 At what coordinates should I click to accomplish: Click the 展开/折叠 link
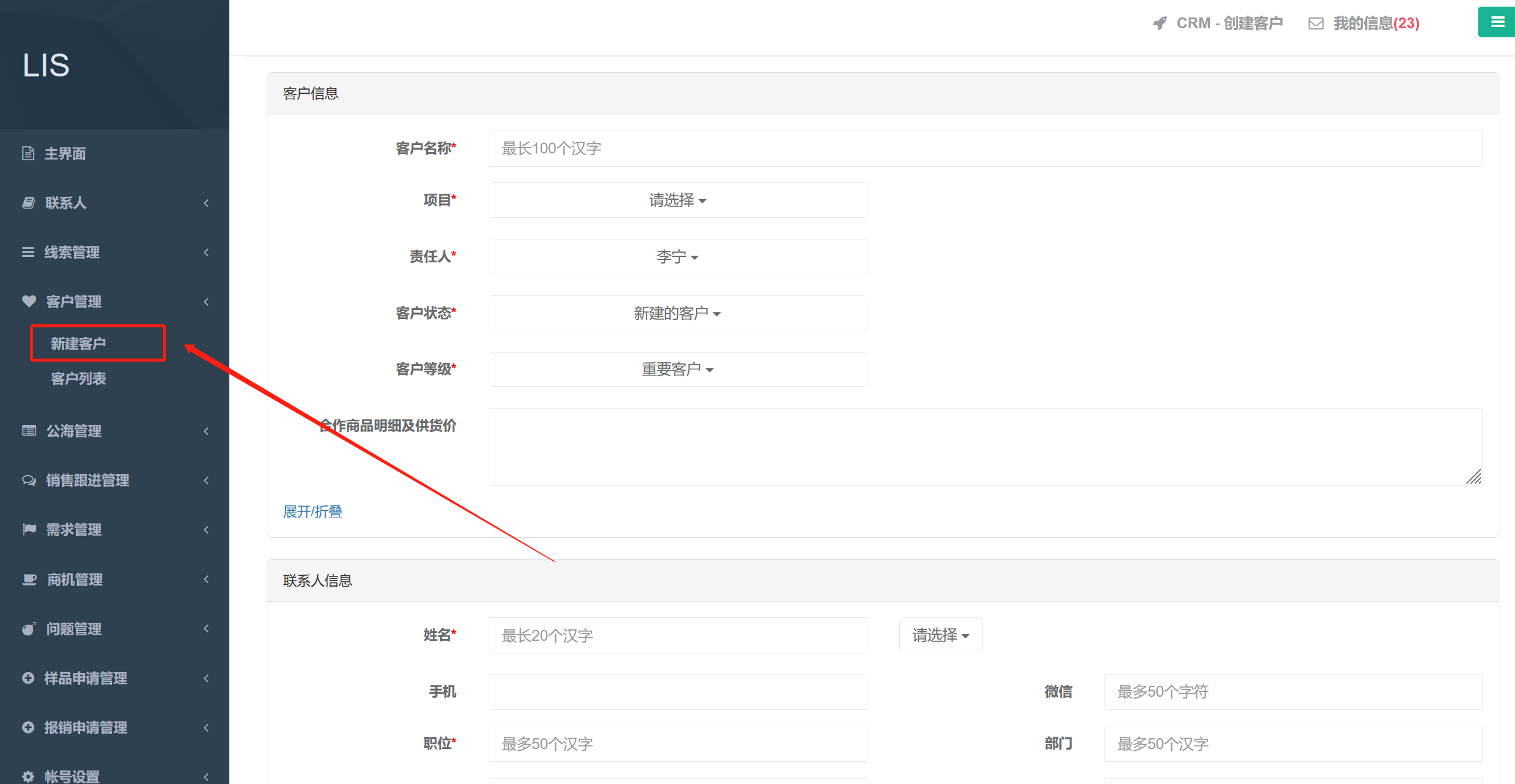(312, 511)
